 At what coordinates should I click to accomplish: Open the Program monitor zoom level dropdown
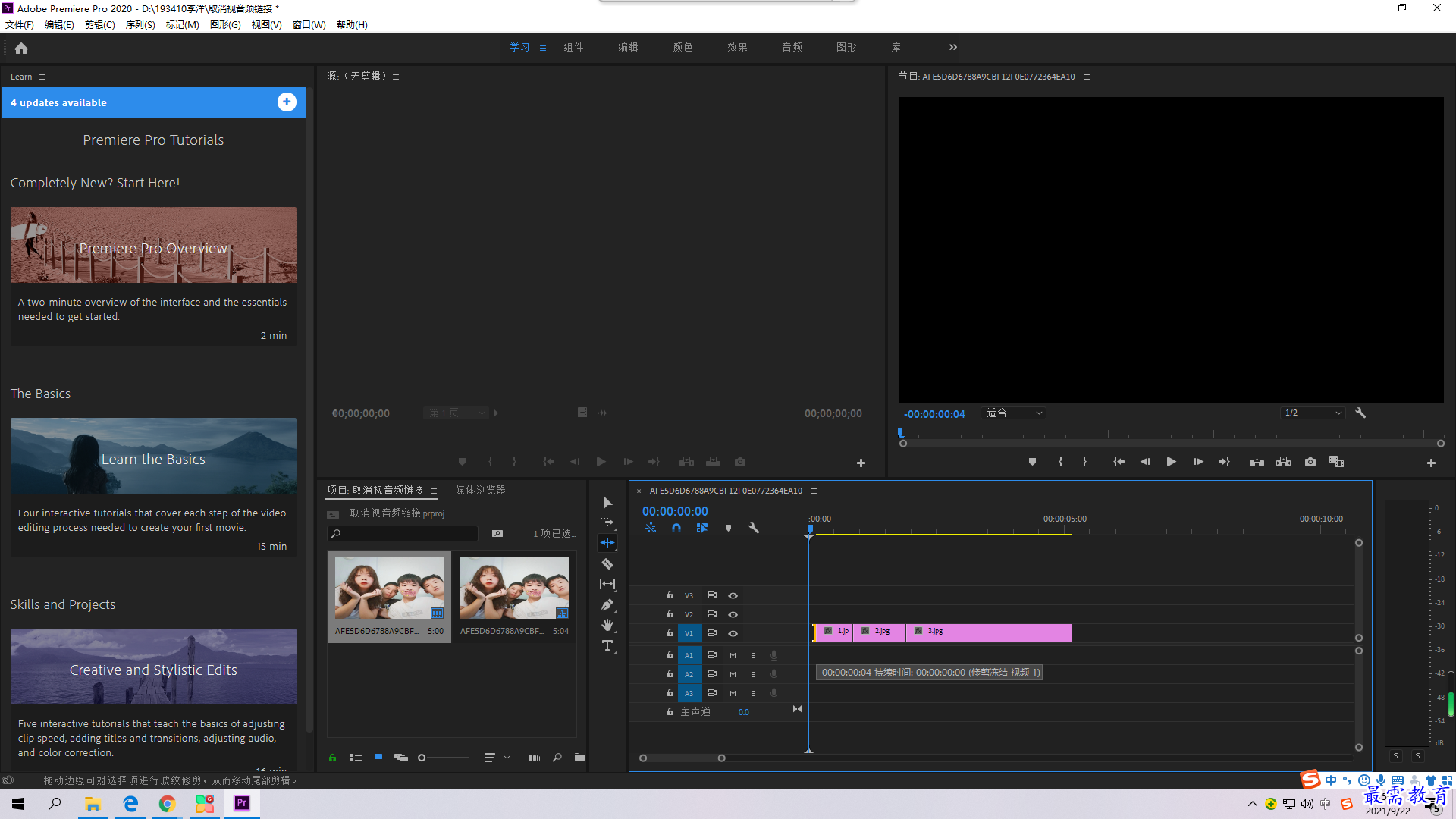(1014, 413)
